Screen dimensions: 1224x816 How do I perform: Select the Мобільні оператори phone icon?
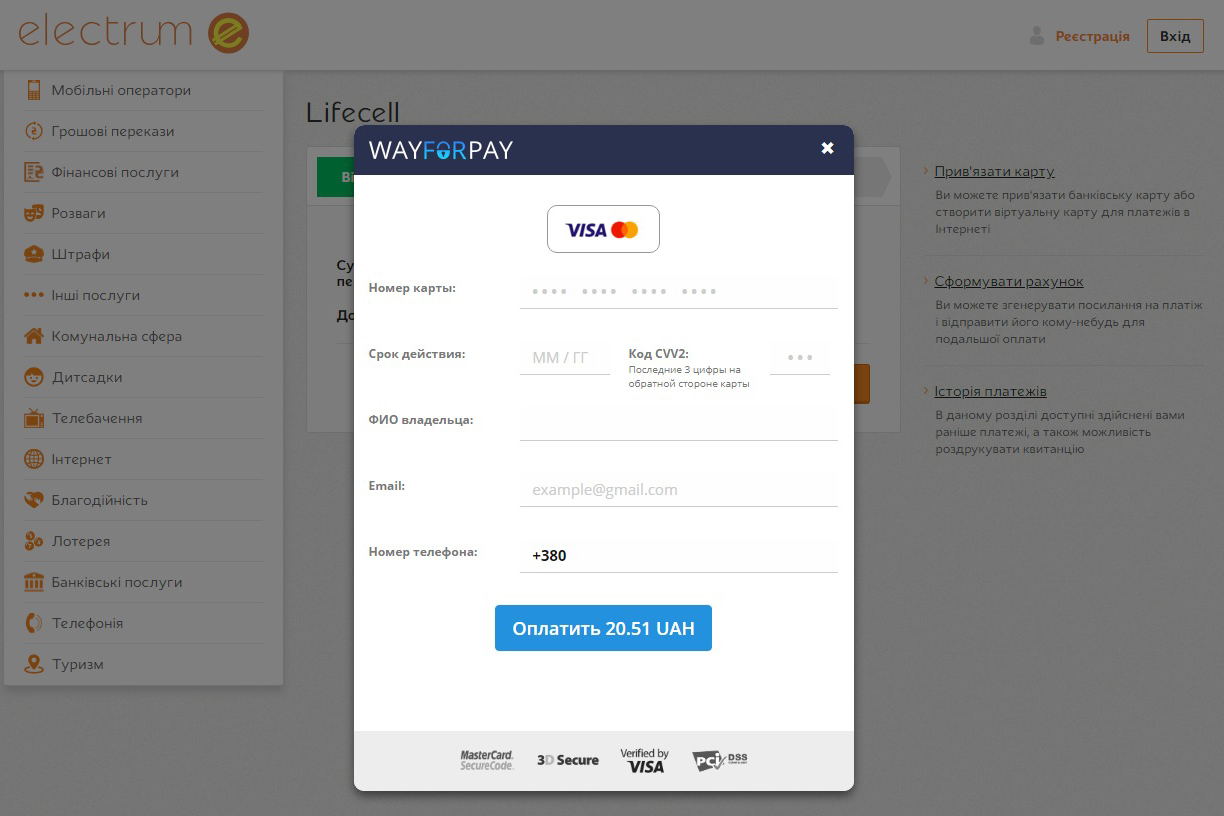34,90
